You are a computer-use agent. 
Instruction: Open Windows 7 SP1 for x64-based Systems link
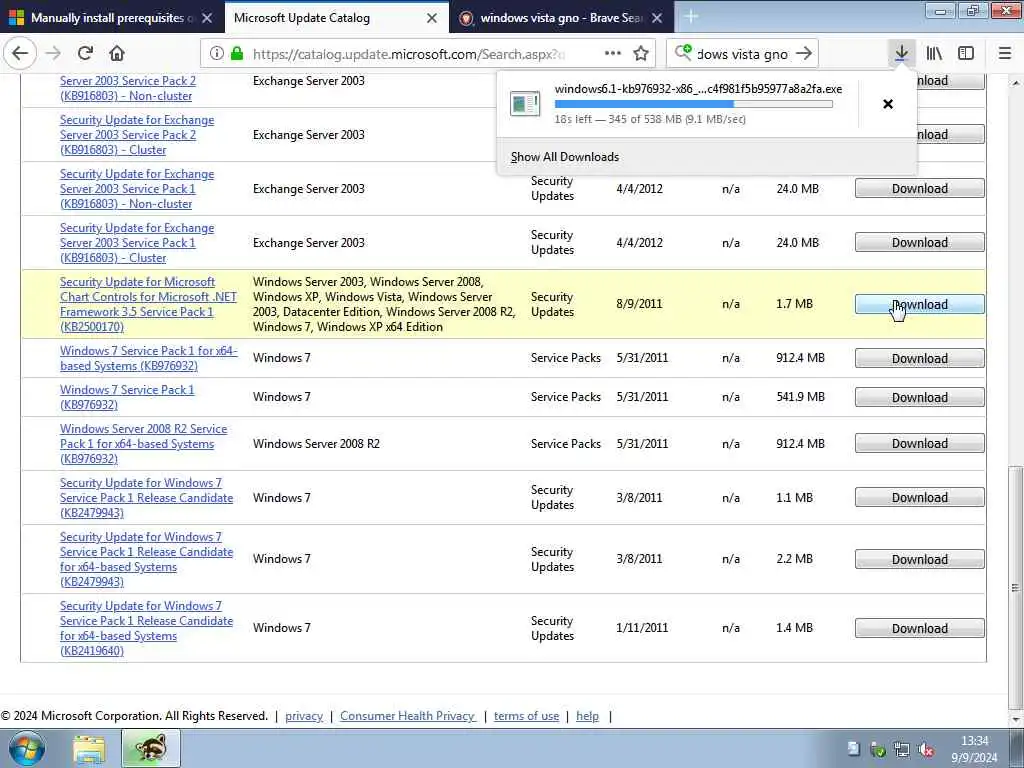[x=148, y=358]
